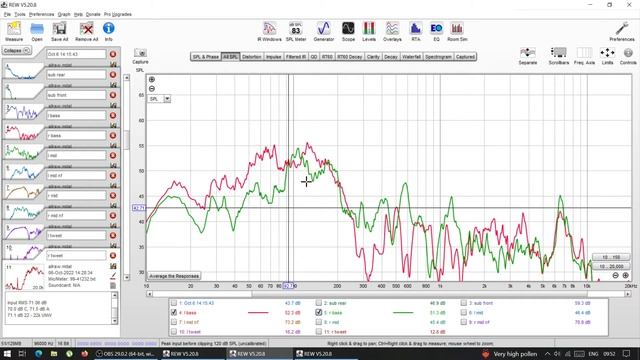This screenshot has height=360, width=640.
Task: Enable the '1: Oct 6 14:15:43' trace checkbox
Action: (174, 303)
